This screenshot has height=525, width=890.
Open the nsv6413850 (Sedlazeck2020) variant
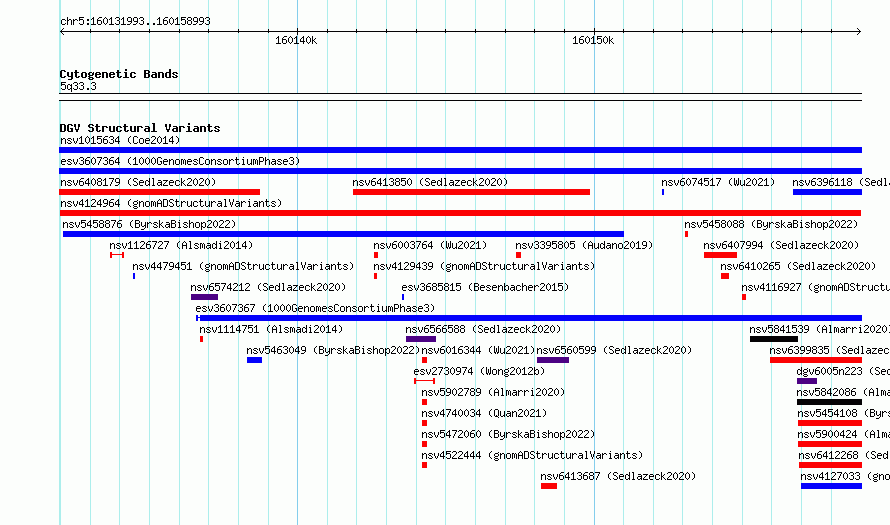click(x=430, y=182)
